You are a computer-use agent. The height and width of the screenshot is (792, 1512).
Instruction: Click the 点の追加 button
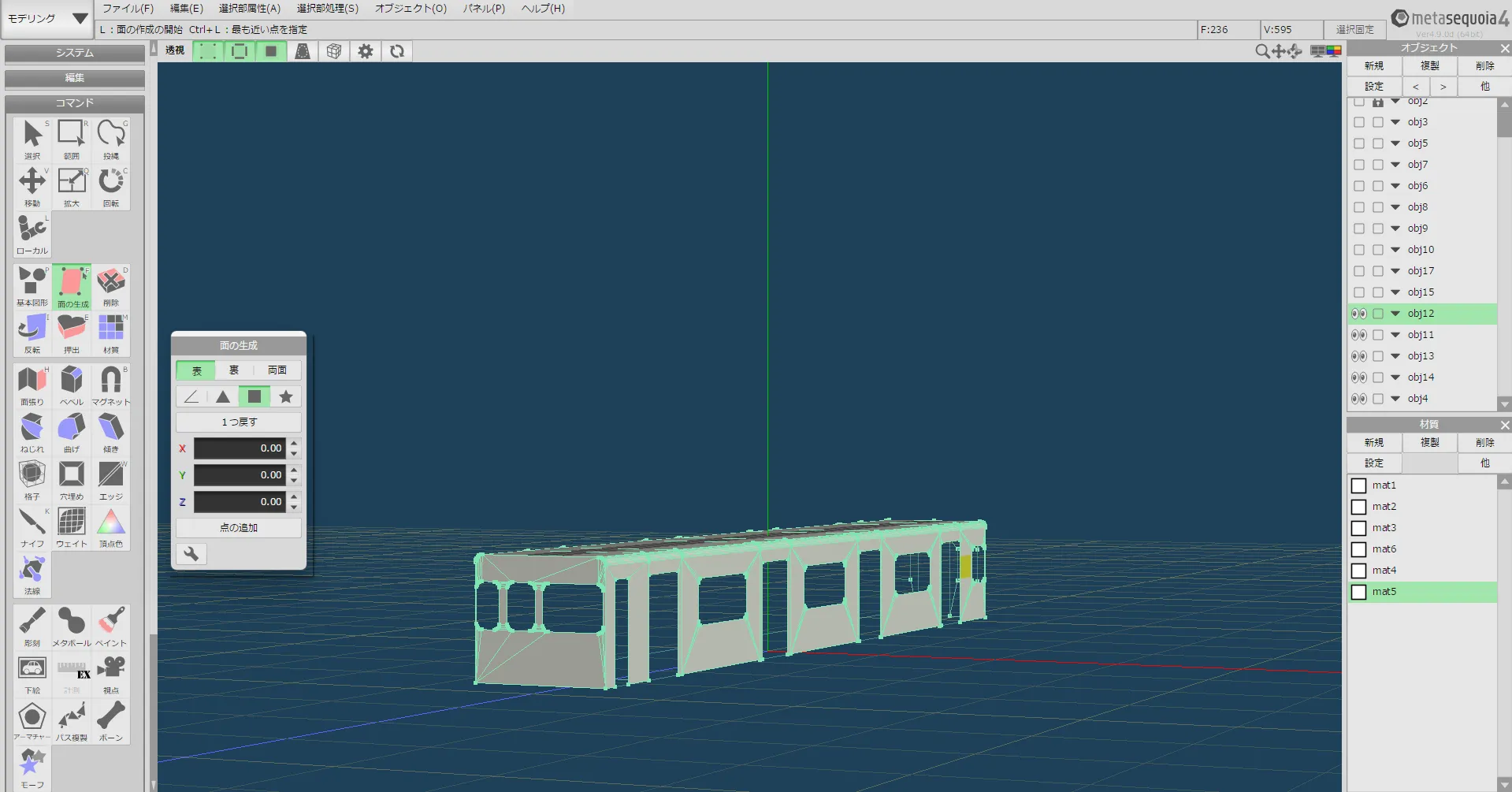[239, 528]
